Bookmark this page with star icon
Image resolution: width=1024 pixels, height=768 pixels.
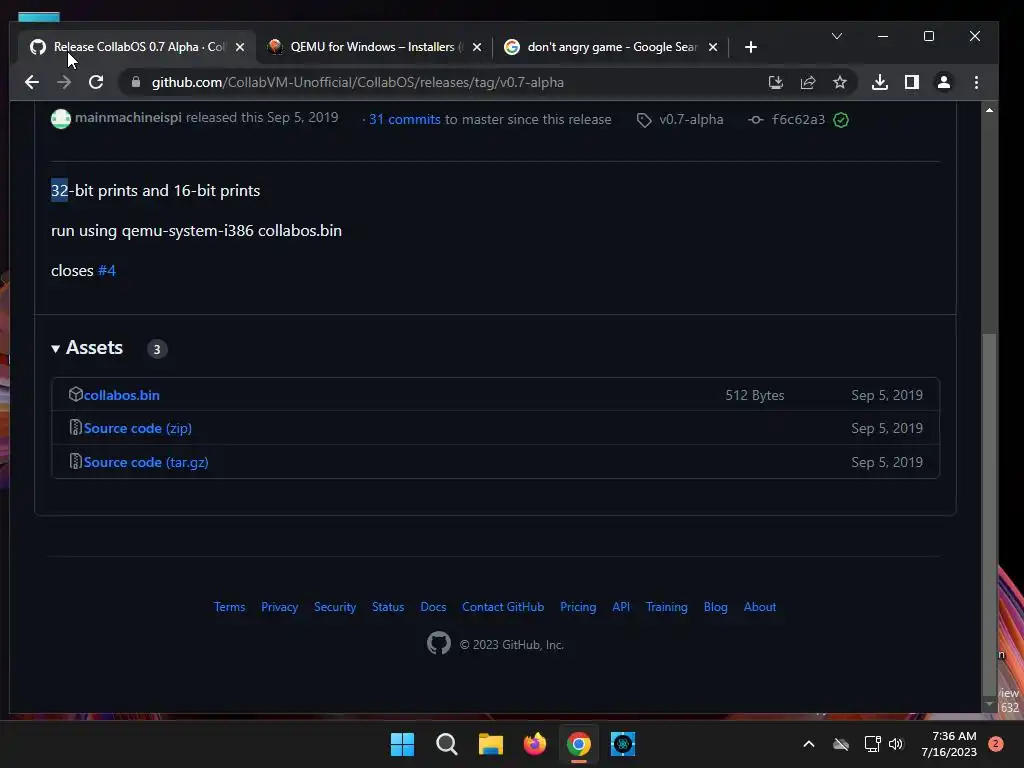point(840,82)
